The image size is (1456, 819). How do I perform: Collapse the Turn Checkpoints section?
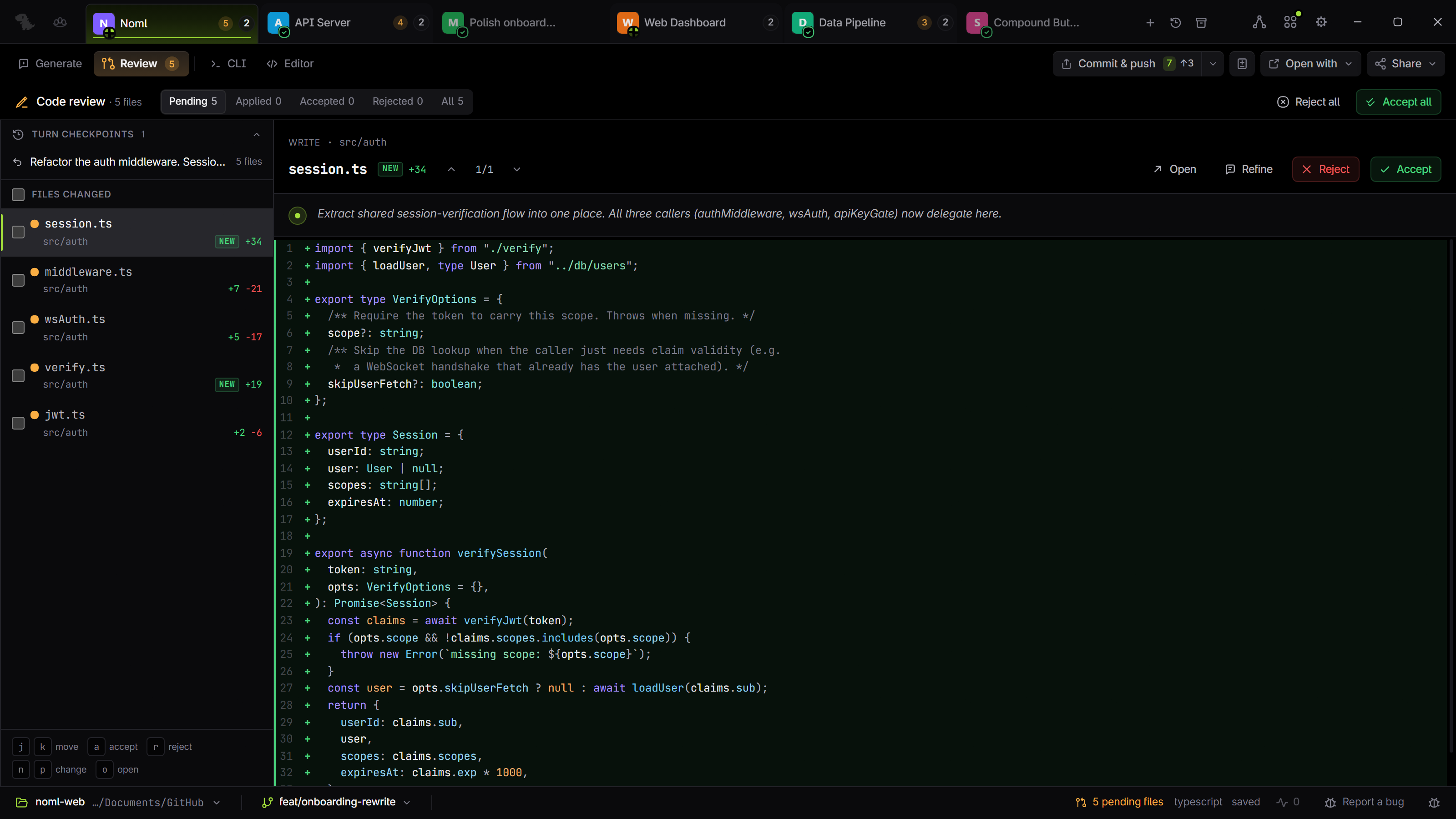coord(257,135)
